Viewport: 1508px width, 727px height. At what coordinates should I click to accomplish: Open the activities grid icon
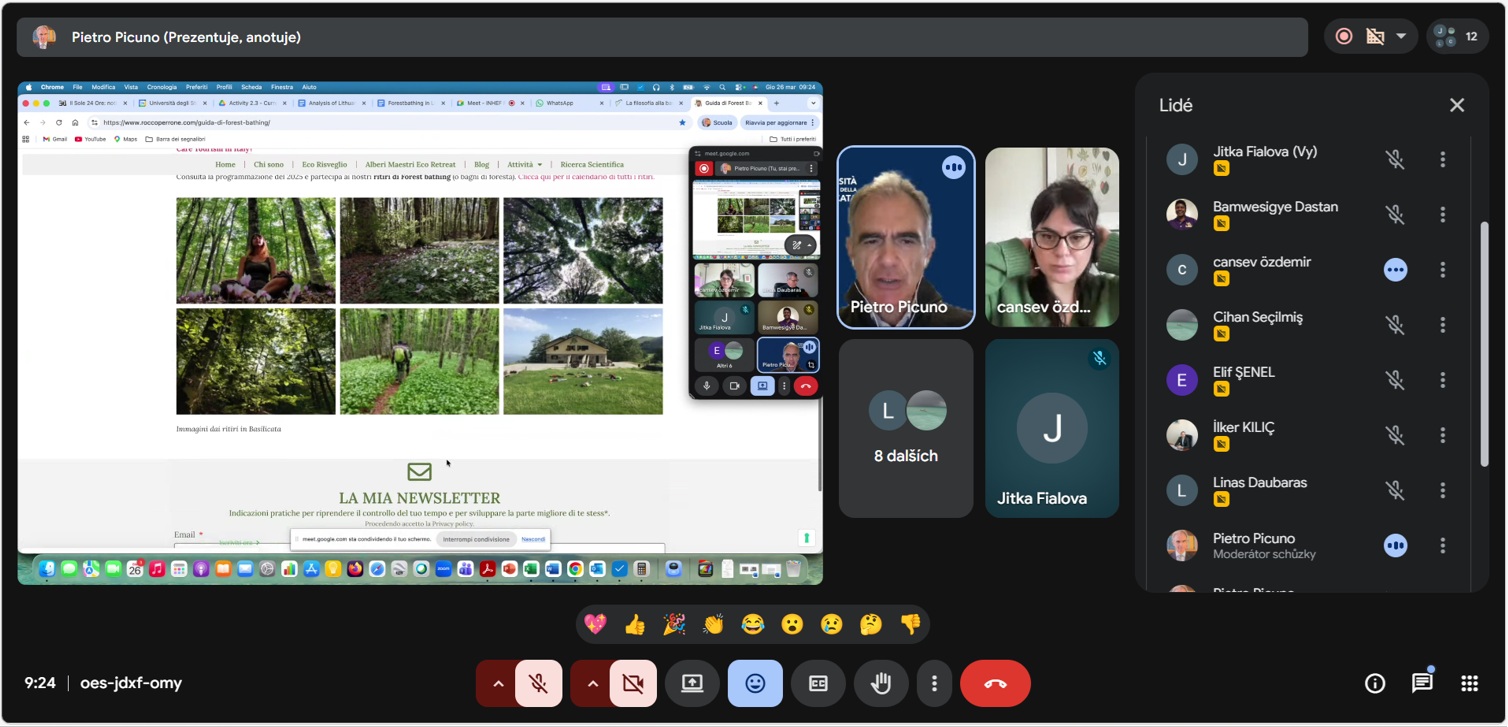(x=1469, y=684)
